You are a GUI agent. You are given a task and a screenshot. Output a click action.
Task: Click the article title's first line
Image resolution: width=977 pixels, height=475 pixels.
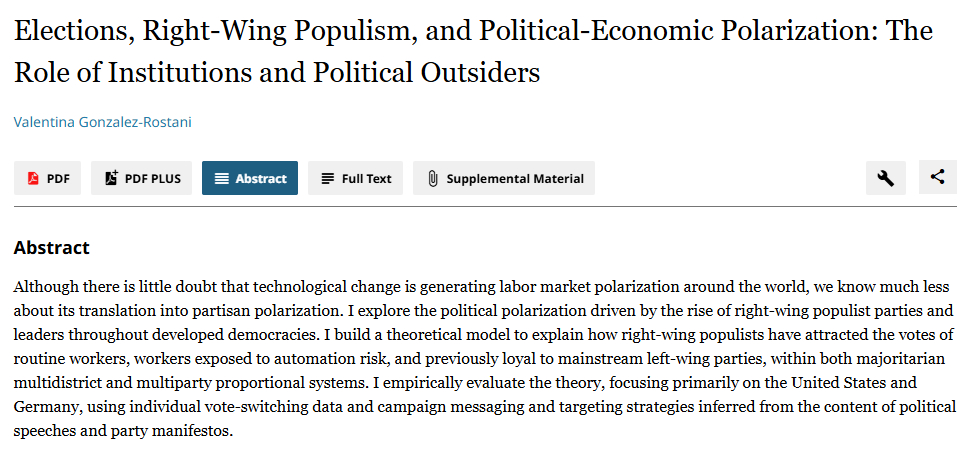473,31
